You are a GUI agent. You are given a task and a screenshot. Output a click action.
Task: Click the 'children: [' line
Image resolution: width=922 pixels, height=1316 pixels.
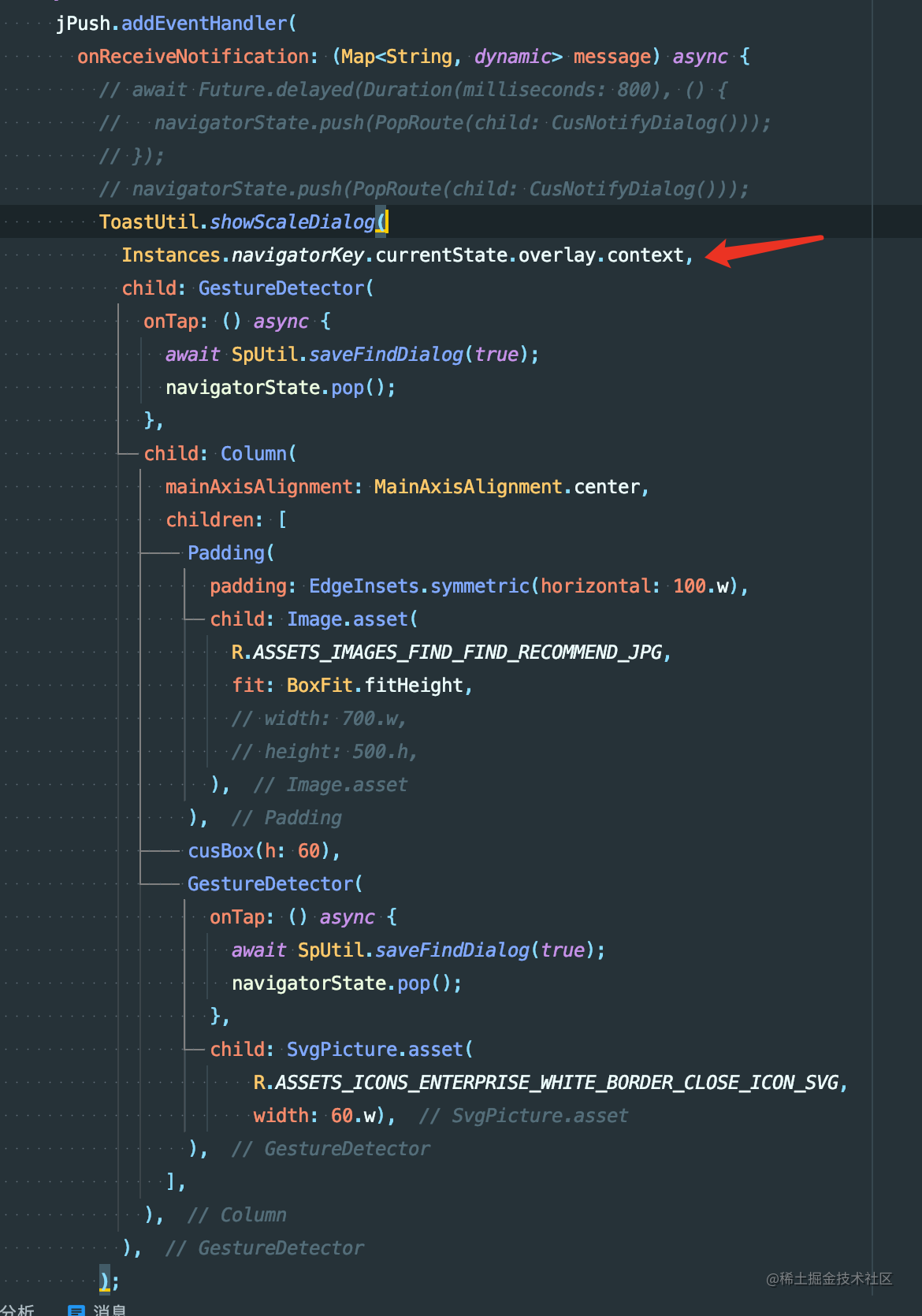[226, 520]
